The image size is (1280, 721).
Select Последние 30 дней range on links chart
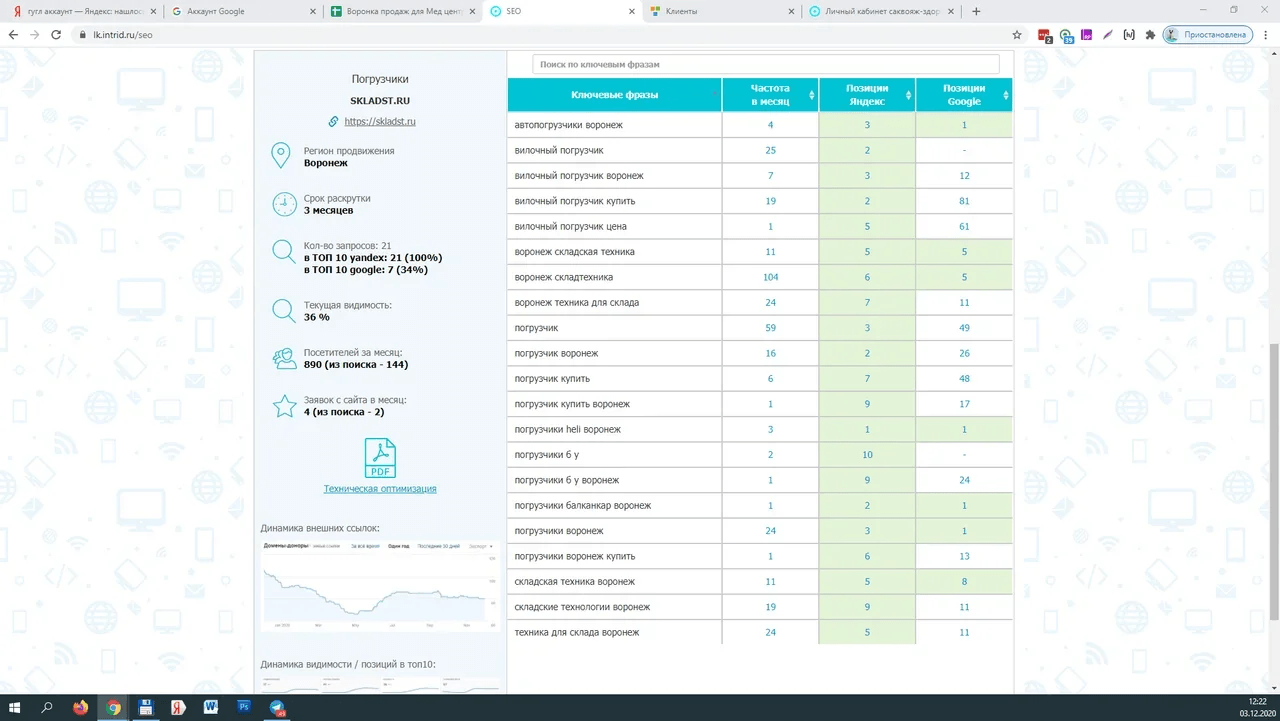tap(439, 546)
